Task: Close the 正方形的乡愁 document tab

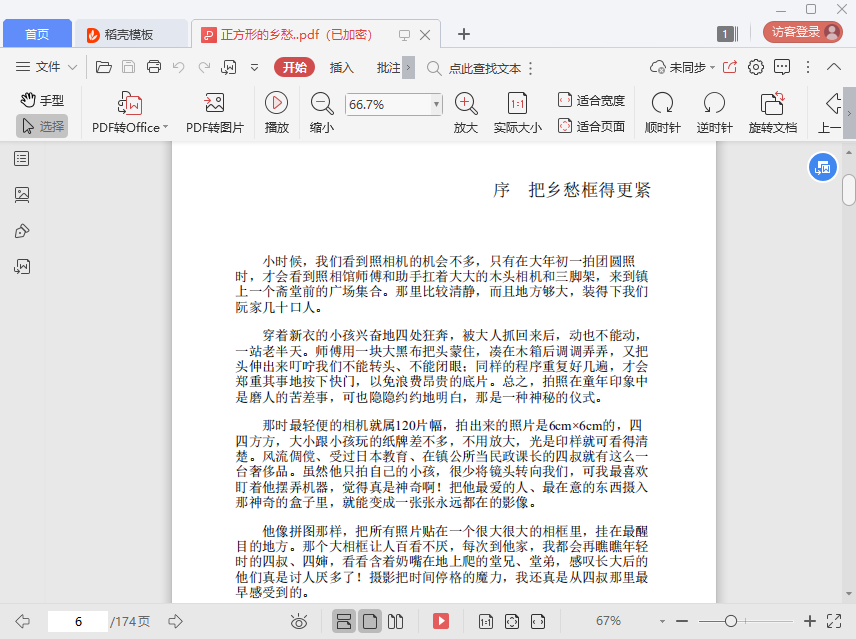Action: [x=425, y=35]
